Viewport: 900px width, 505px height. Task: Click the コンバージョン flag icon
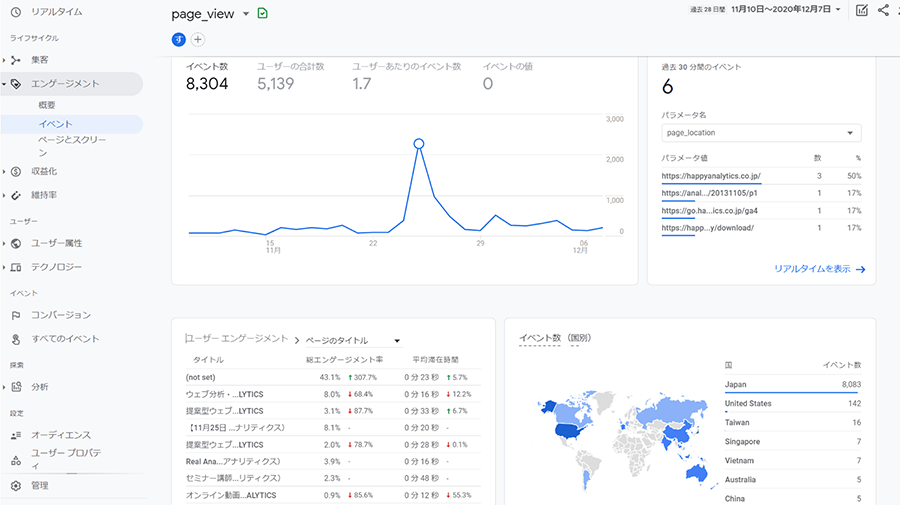pyautogui.click(x=16, y=315)
